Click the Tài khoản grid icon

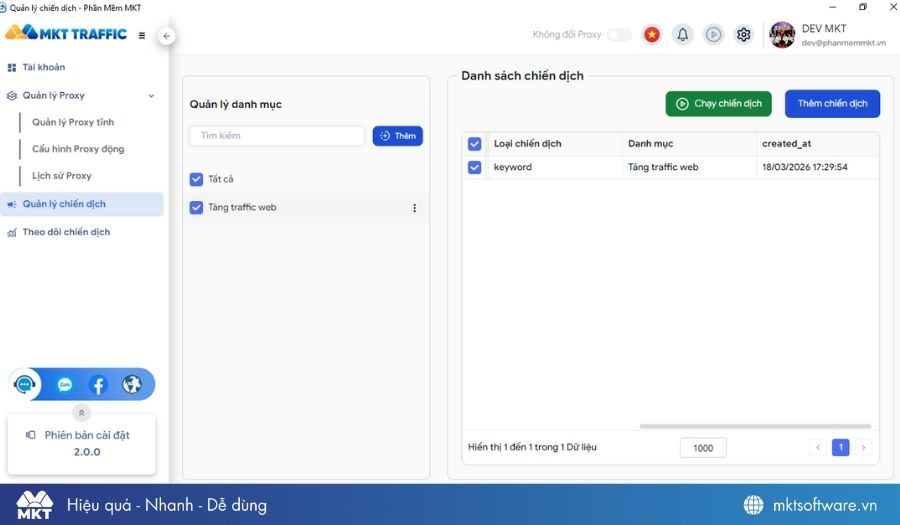click(x=11, y=68)
